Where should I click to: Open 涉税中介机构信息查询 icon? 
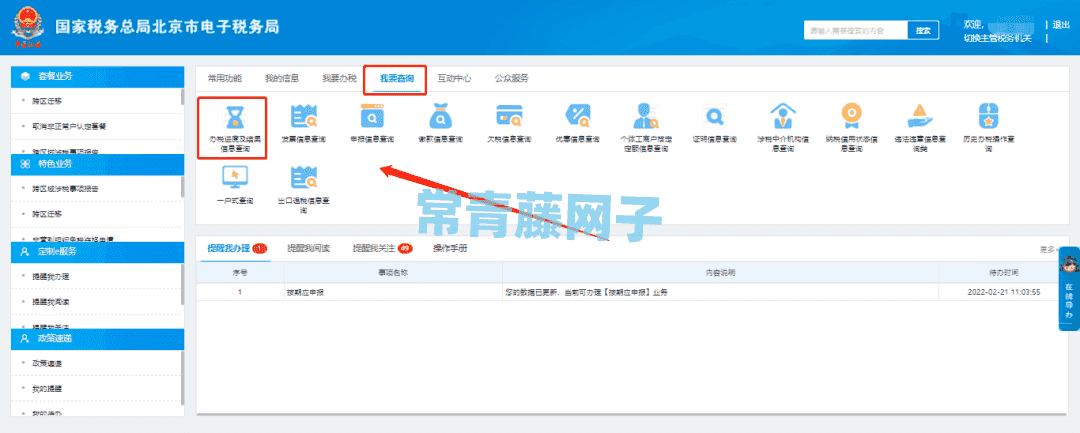tap(782, 116)
